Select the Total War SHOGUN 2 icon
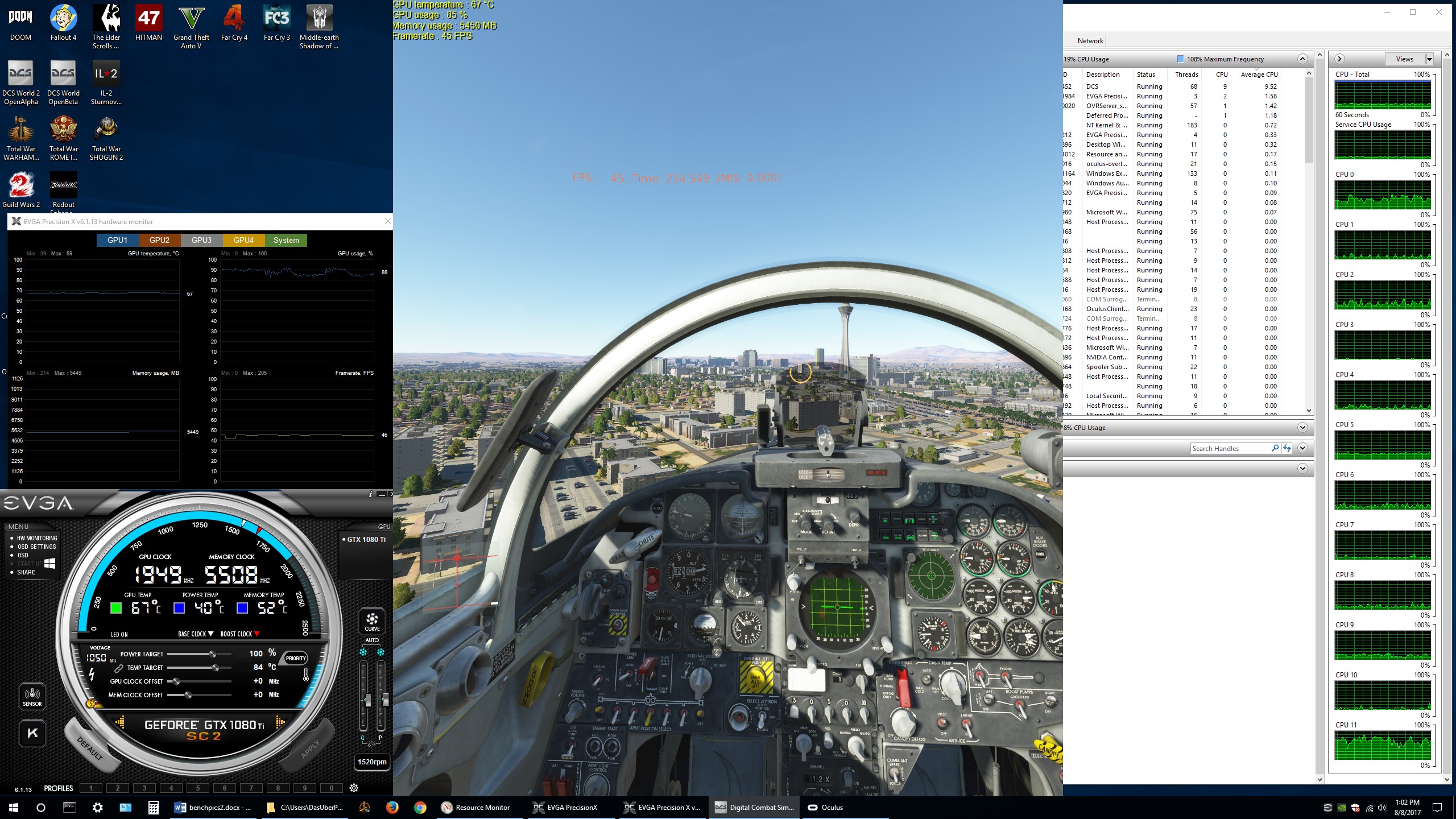This screenshot has width=1456, height=819. pos(106,138)
